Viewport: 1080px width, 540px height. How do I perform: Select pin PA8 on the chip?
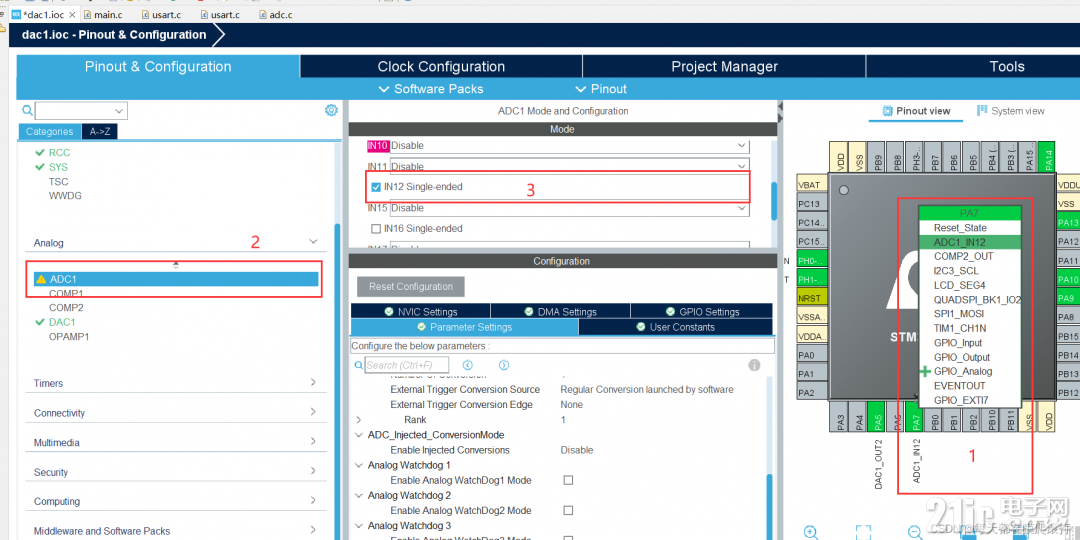pyautogui.click(x=1068, y=317)
